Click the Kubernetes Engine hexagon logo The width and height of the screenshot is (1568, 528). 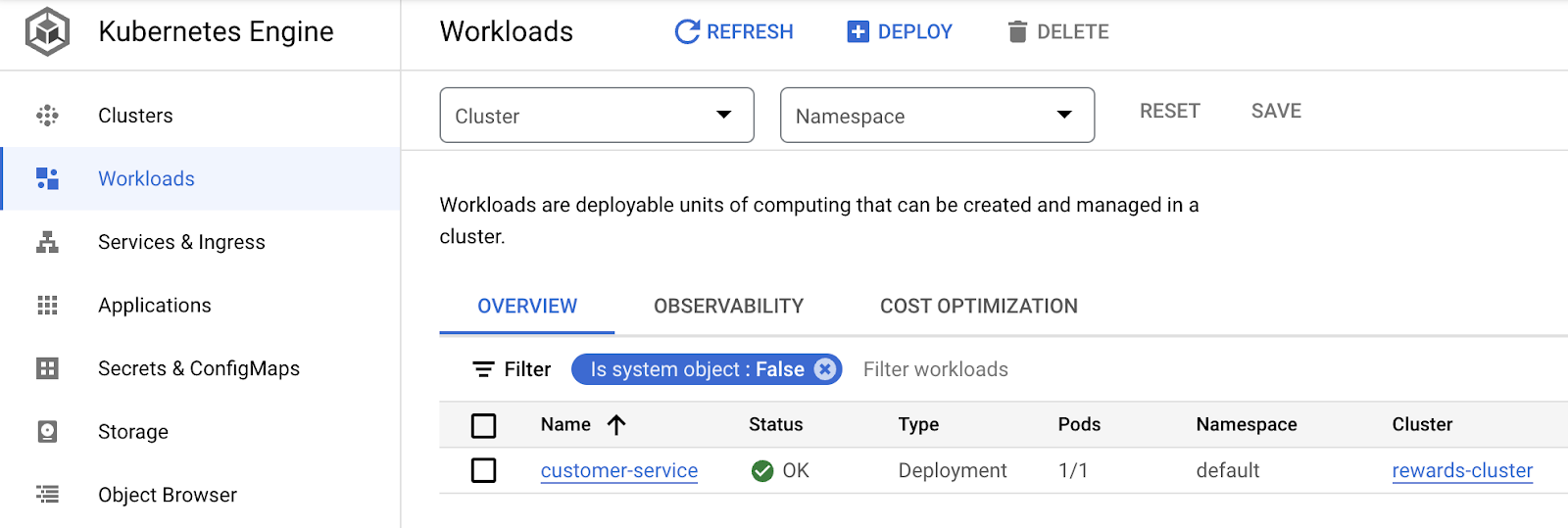[47, 31]
